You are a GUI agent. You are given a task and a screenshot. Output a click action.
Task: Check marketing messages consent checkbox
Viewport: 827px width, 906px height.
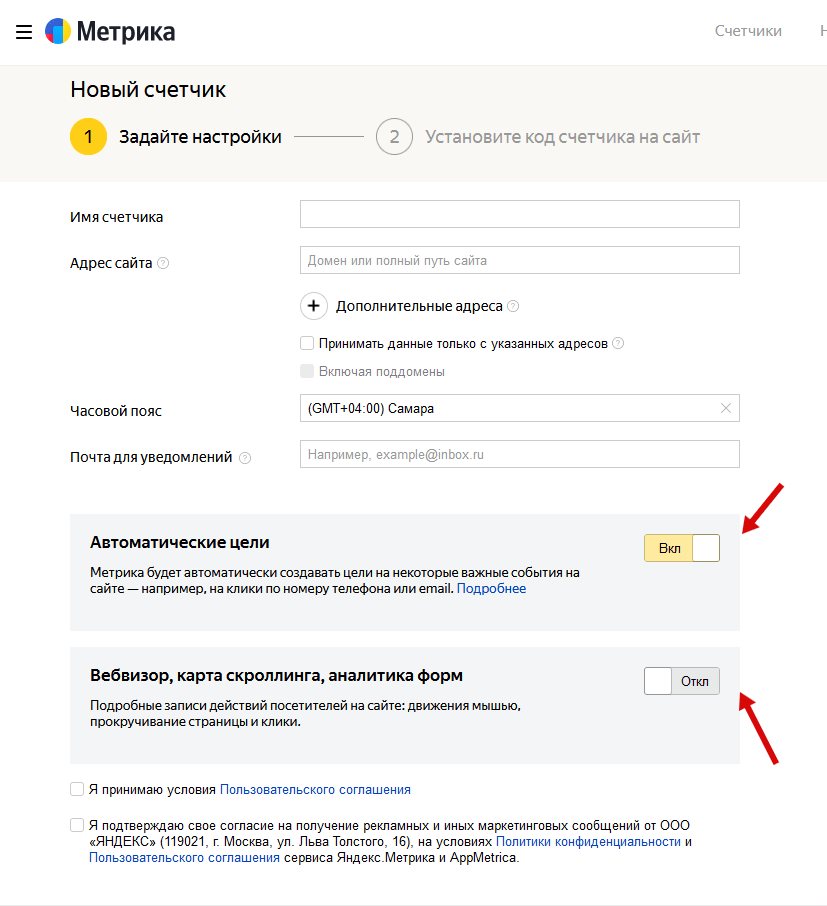point(77,825)
